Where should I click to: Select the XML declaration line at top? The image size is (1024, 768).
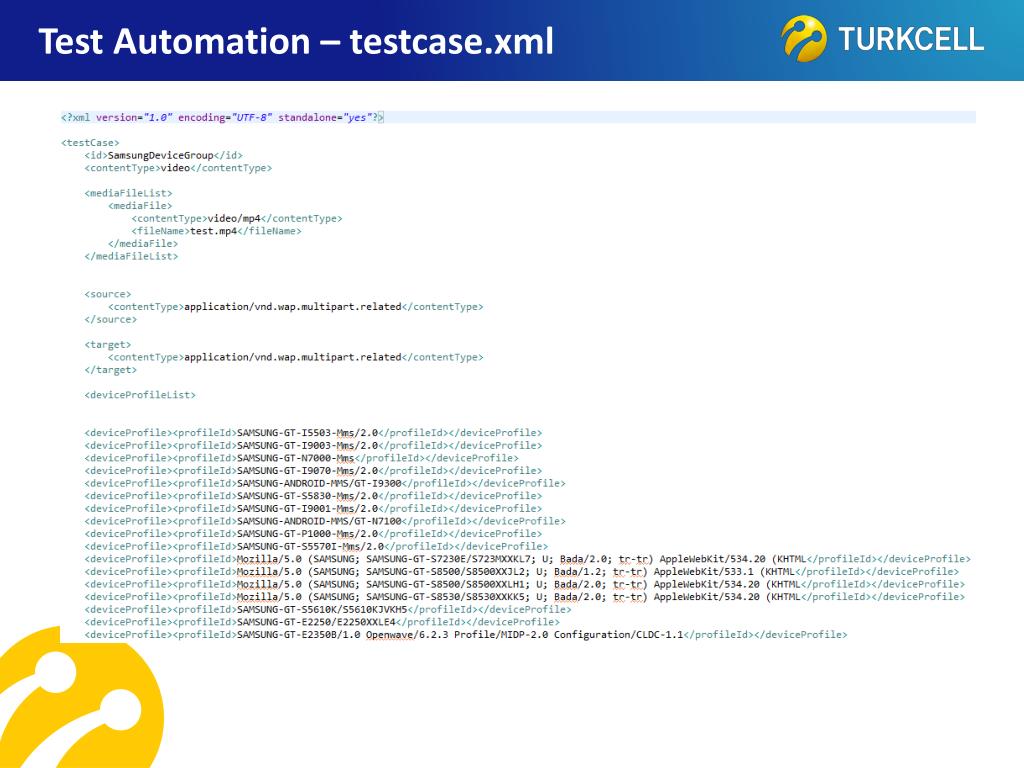[x=222, y=118]
